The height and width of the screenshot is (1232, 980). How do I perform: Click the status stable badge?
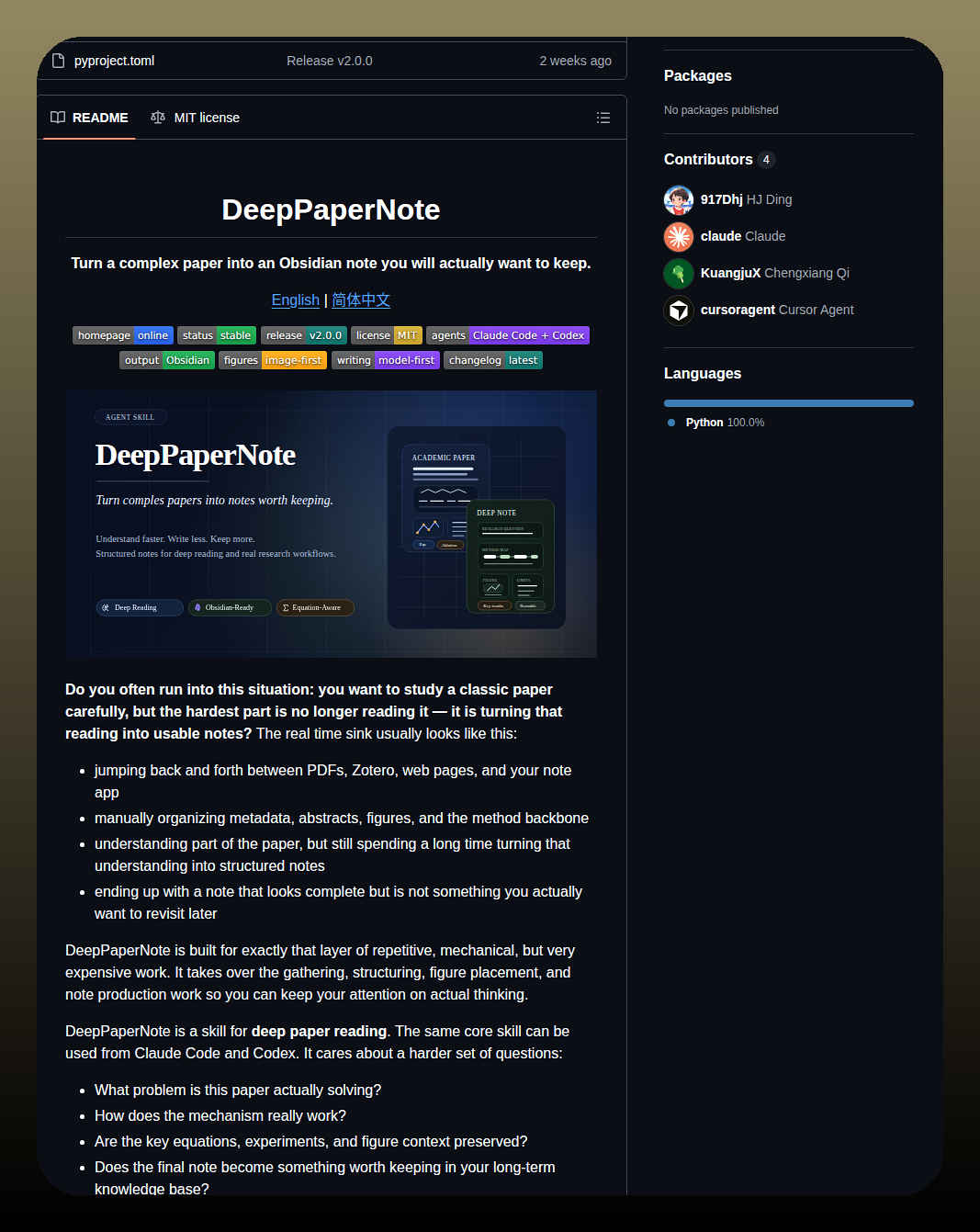pyautogui.click(x=217, y=335)
